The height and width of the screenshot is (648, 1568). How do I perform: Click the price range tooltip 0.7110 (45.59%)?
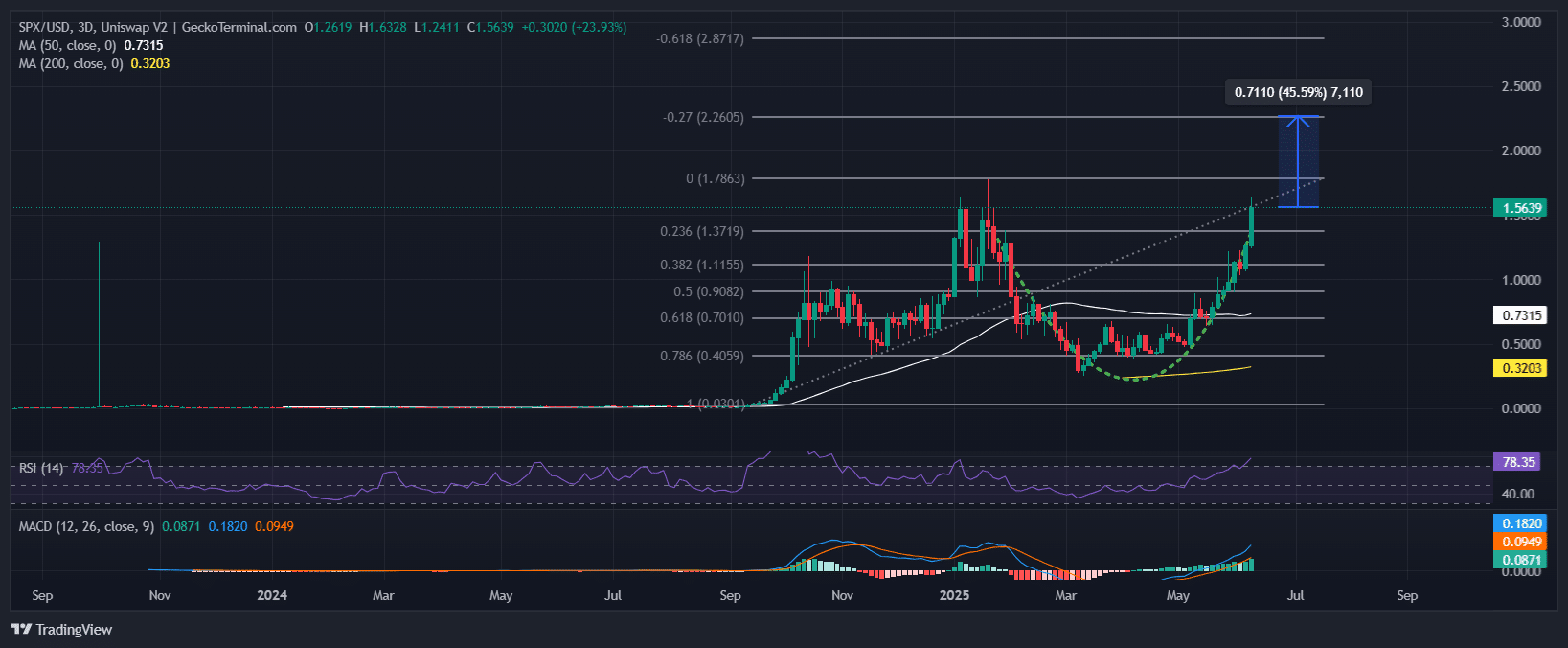tap(1298, 92)
